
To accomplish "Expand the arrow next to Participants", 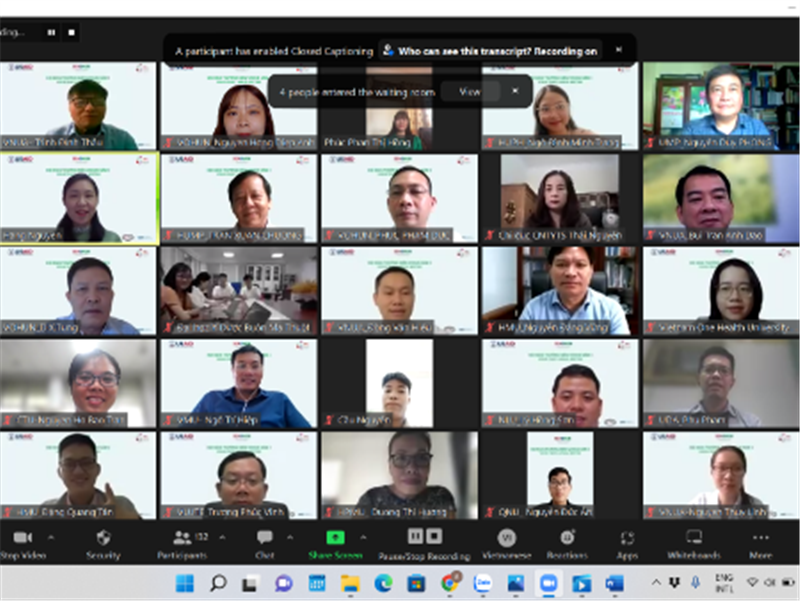I will click(216, 537).
